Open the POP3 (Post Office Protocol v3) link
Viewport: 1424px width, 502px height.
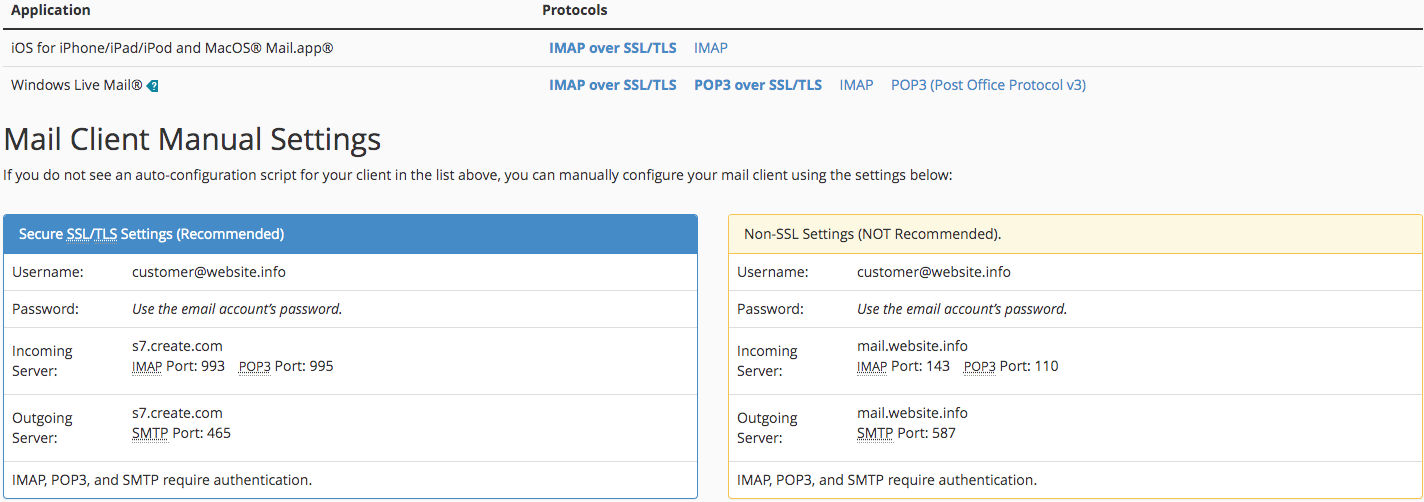click(x=987, y=85)
